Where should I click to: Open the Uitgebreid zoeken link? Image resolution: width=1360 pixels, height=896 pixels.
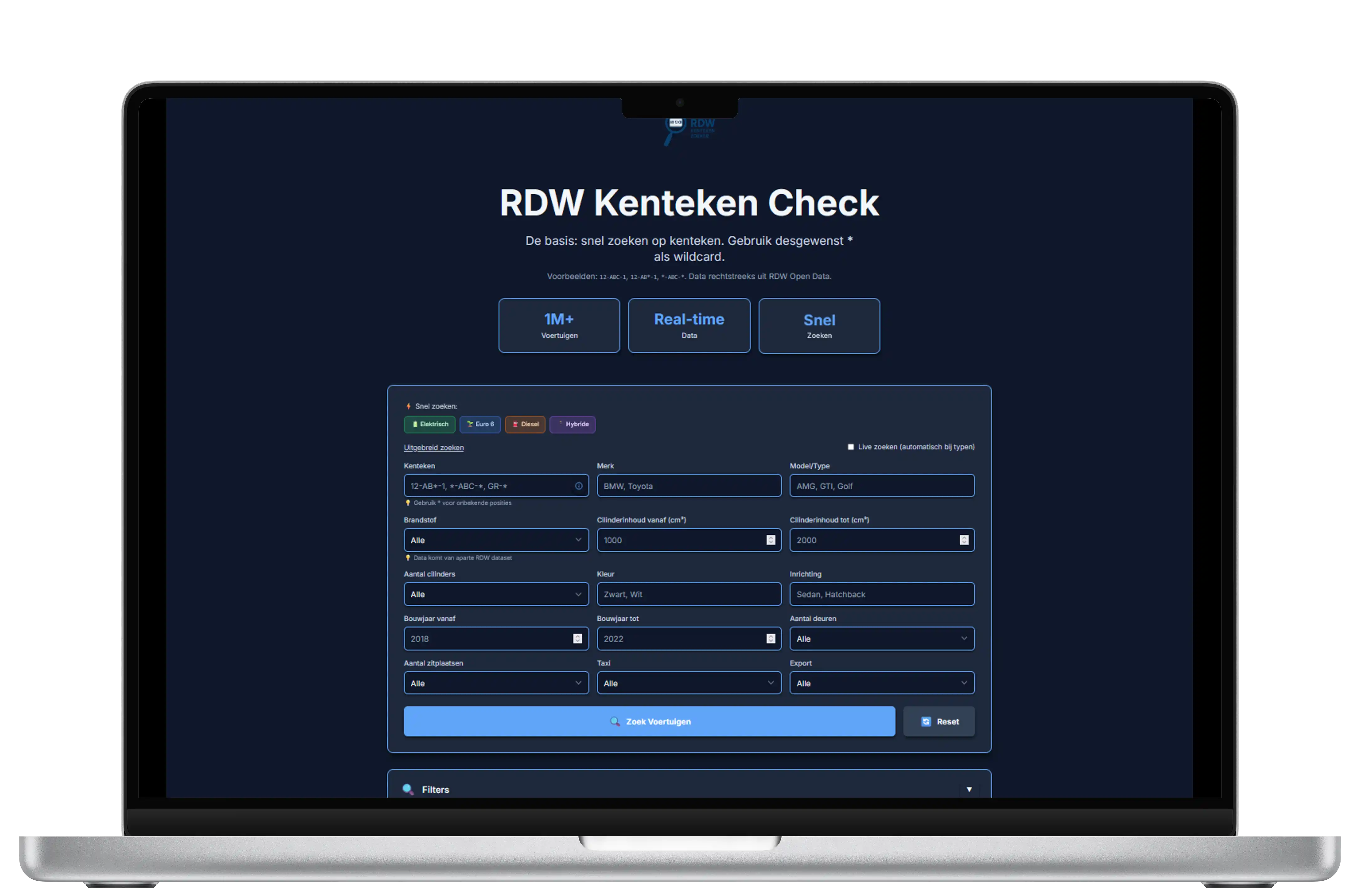click(434, 447)
